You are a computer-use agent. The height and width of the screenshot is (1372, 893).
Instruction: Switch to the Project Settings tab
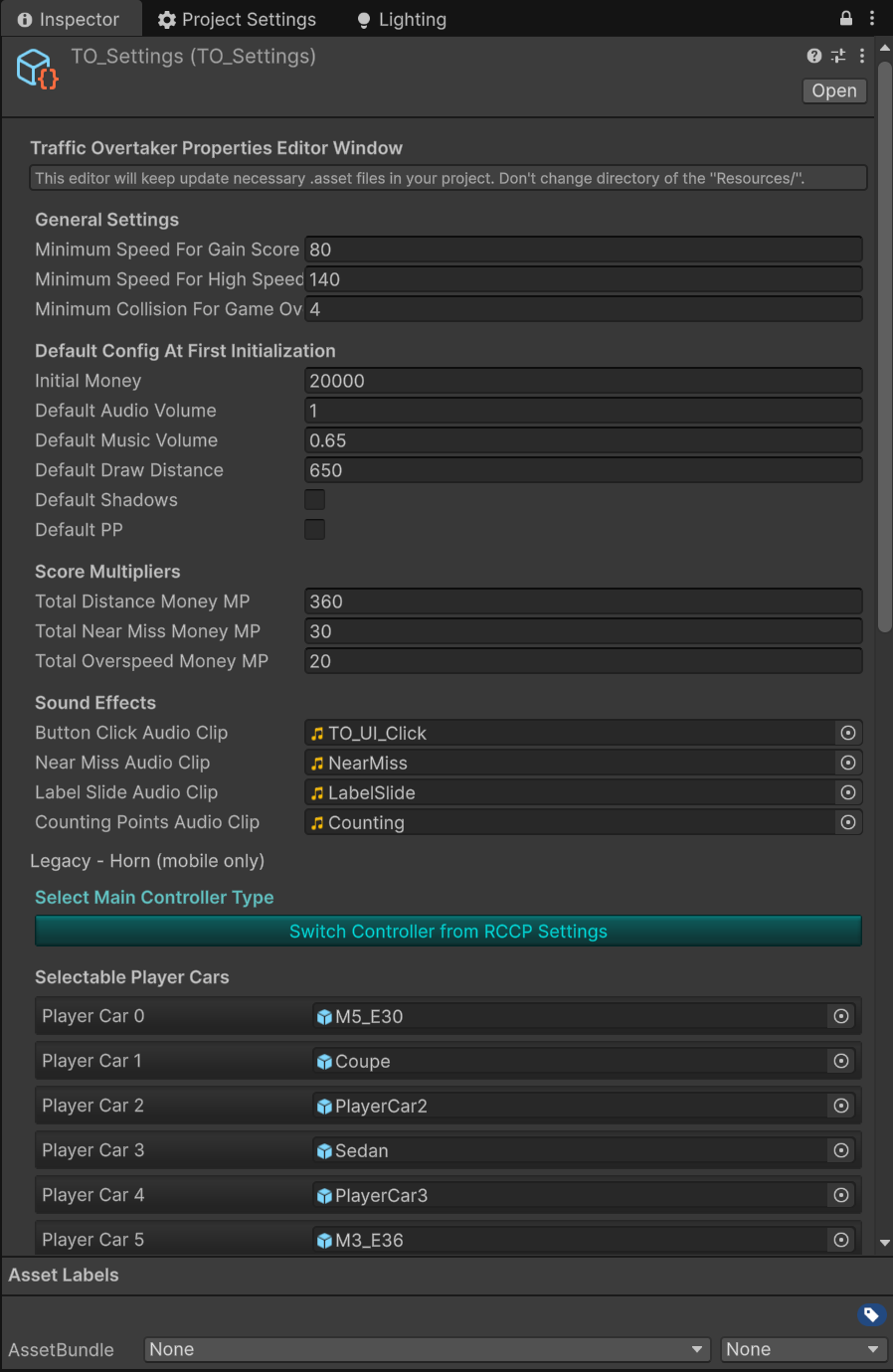point(237,19)
